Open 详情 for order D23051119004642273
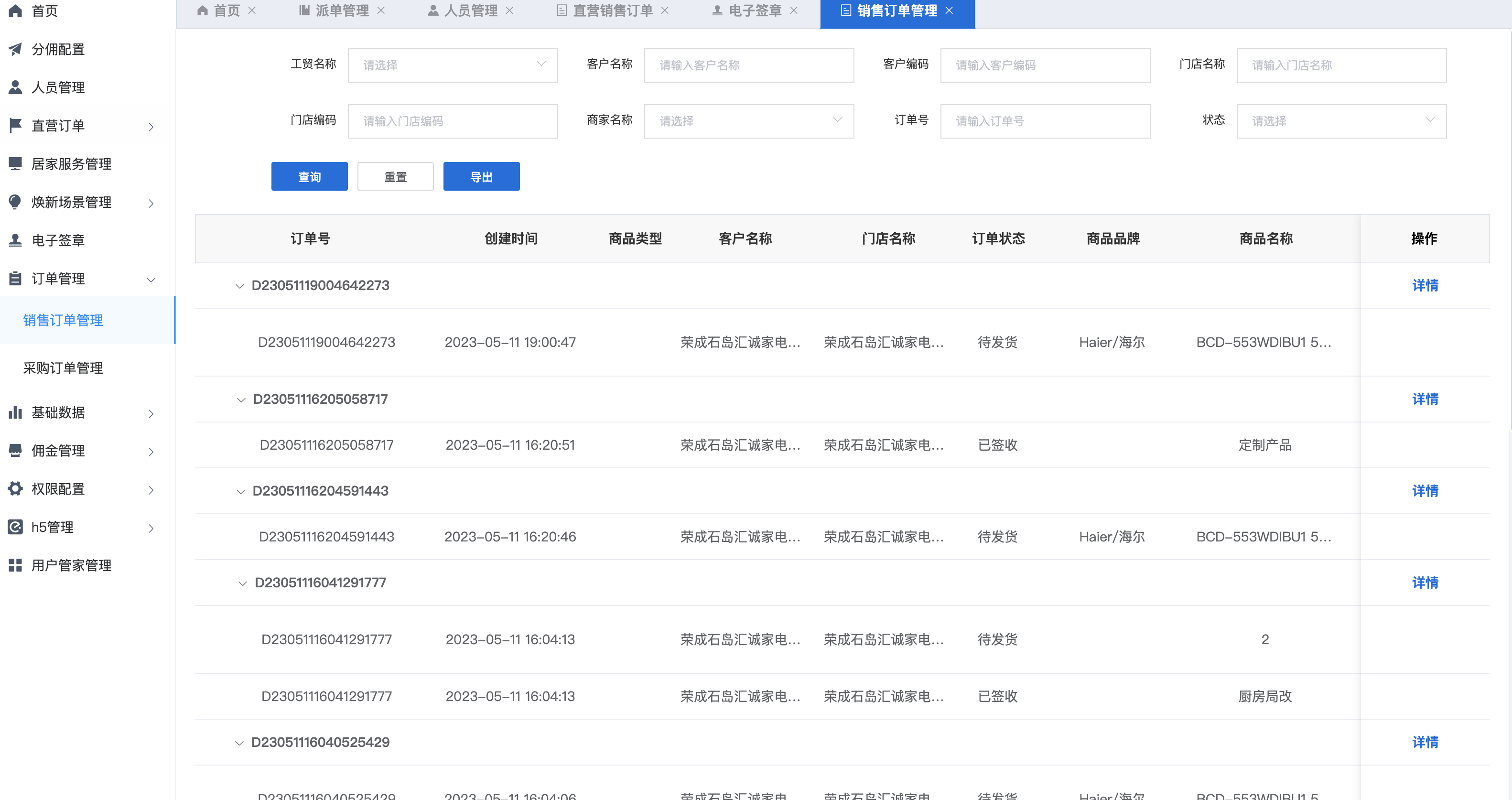This screenshot has width=1512, height=800. [1425, 285]
